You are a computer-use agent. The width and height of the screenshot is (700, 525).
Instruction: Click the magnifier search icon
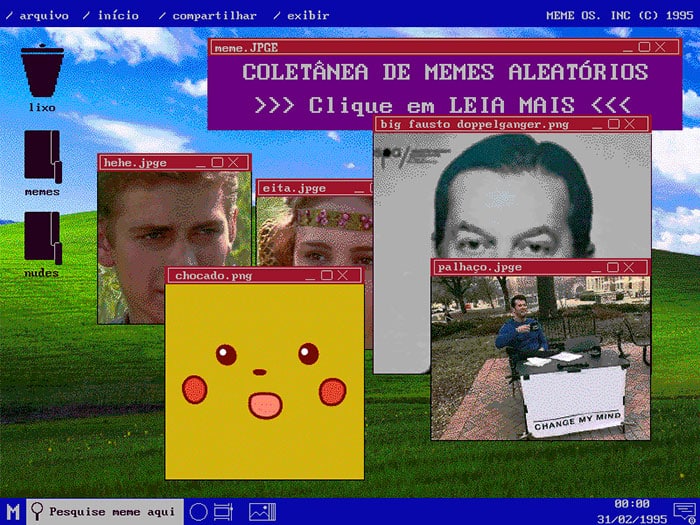[38, 511]
